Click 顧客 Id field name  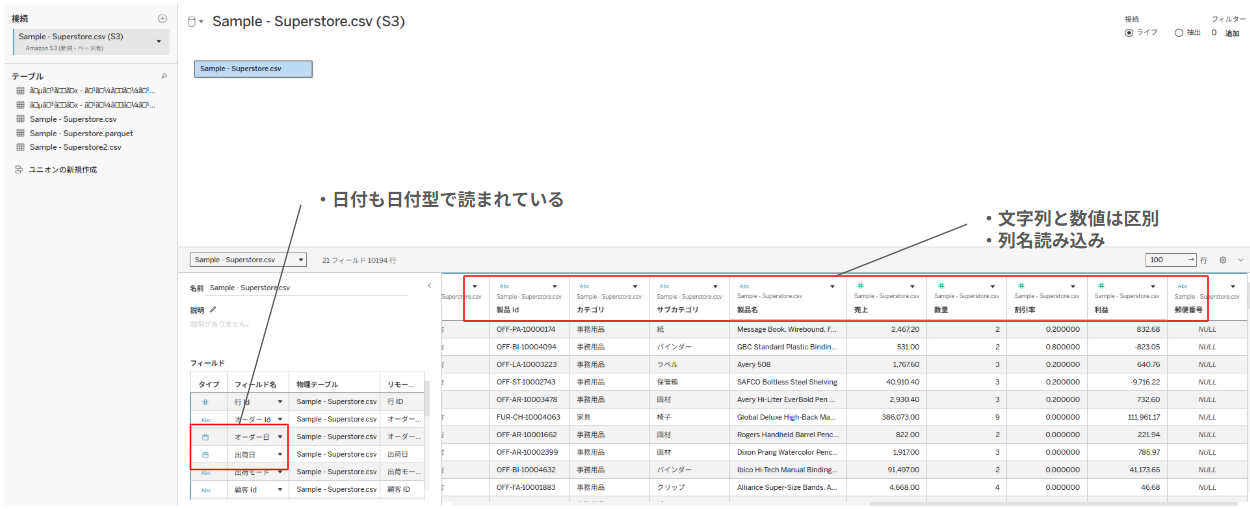pyautogui.click(x=246, y=490)
